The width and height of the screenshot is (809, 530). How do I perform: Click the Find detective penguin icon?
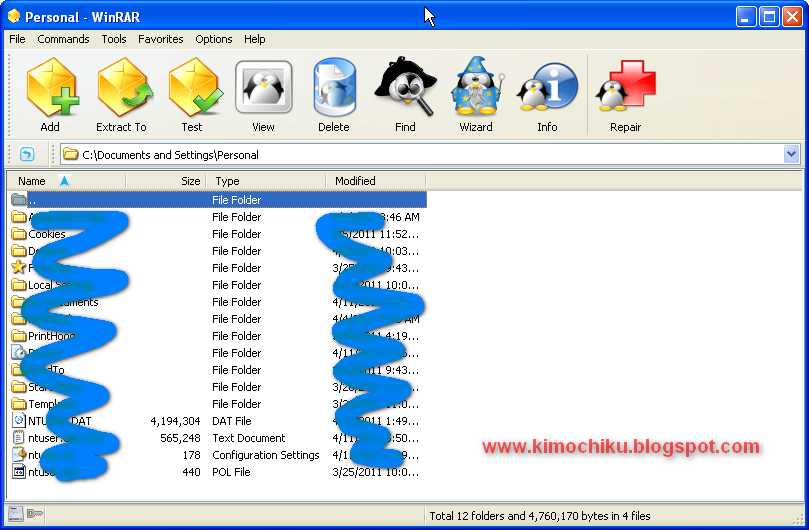point(406,87)
